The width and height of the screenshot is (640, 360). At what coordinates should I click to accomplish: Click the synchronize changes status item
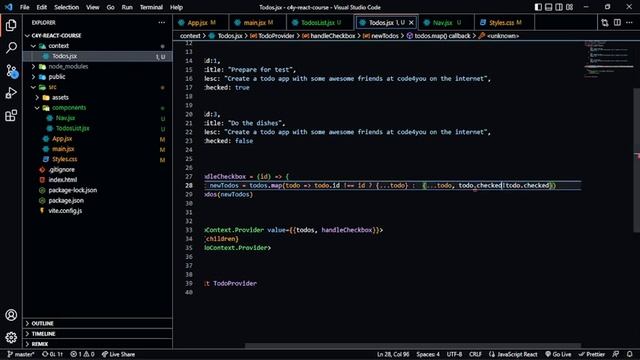tap(53, 354)
